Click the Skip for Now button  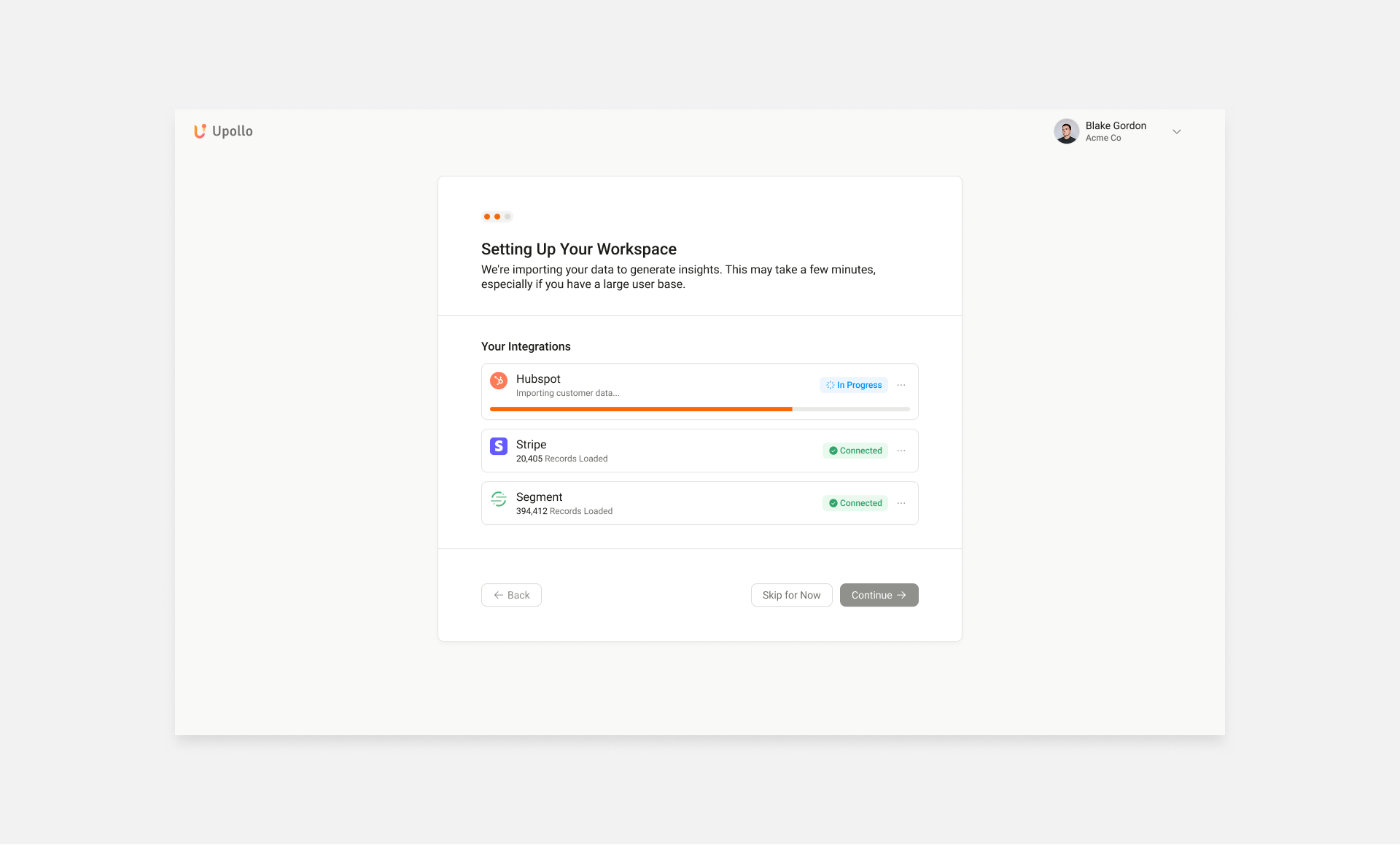791,595
